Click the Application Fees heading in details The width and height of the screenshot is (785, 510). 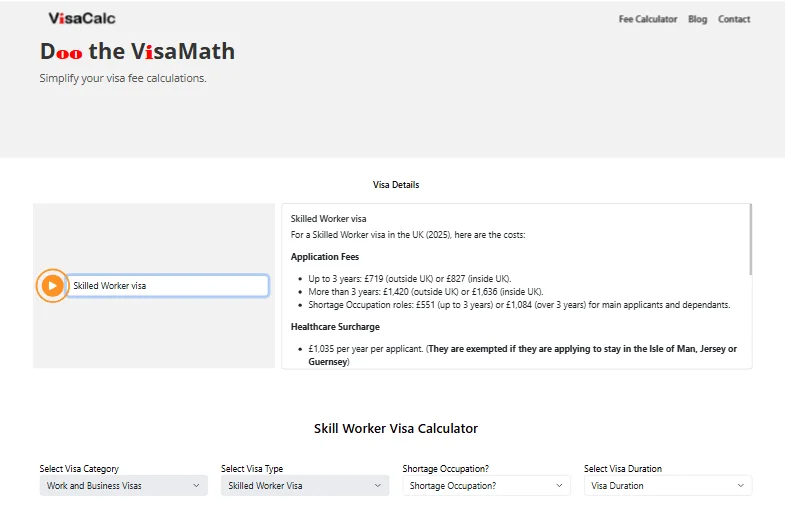tap(324, 257)
